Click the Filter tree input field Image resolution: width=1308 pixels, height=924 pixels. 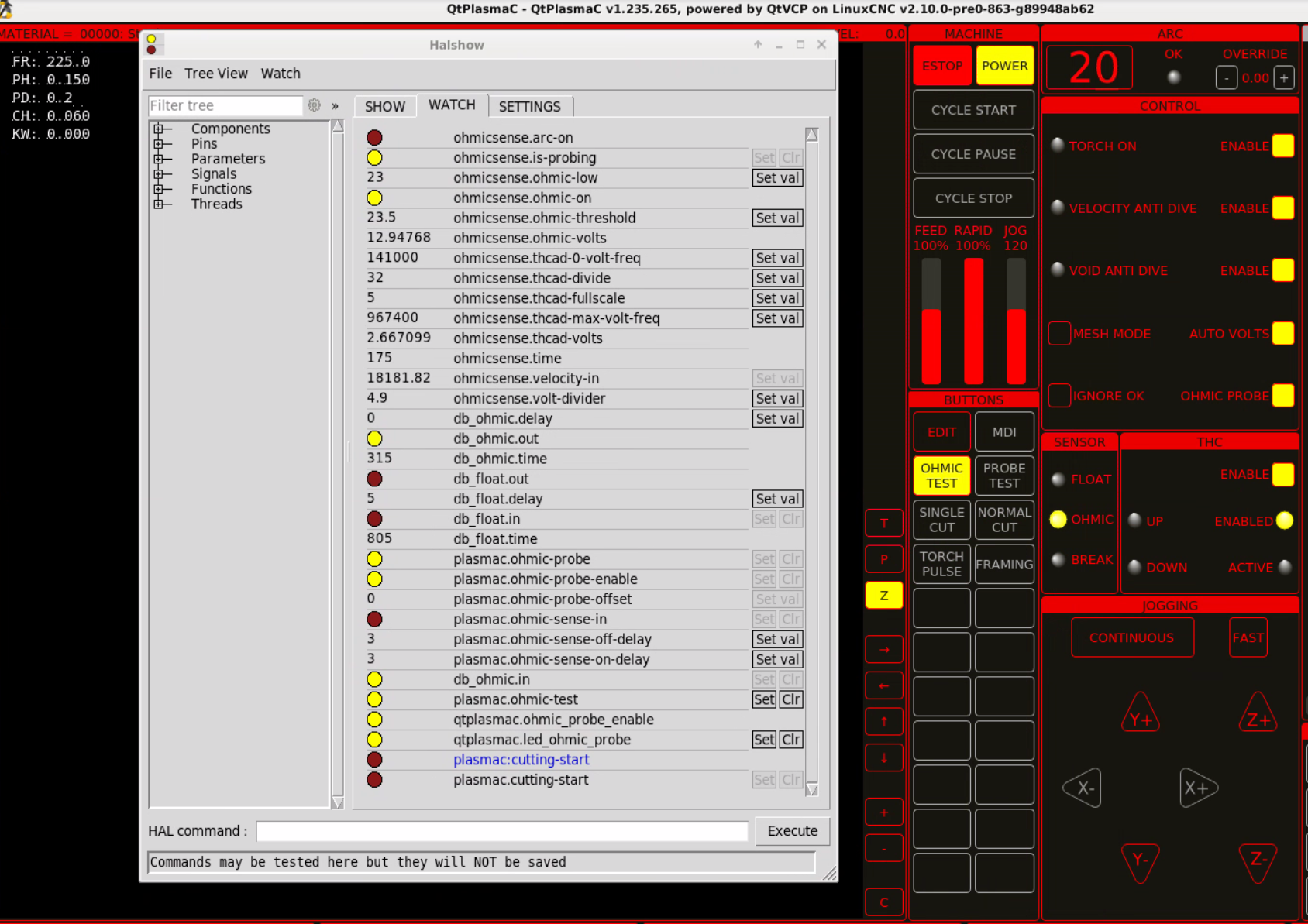(225, 105)
